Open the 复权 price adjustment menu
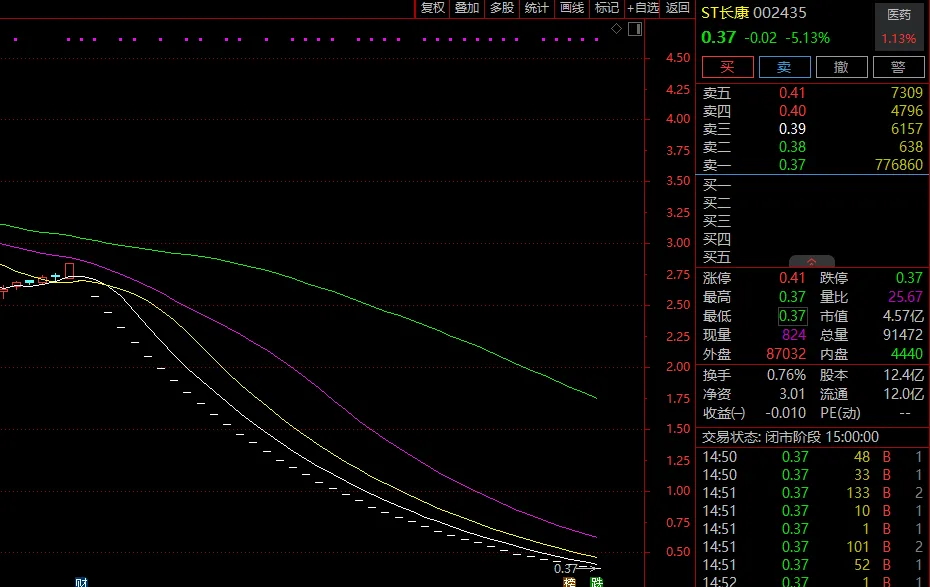The width and height of the screenshot is (930, 587). (x=432, y=8)
